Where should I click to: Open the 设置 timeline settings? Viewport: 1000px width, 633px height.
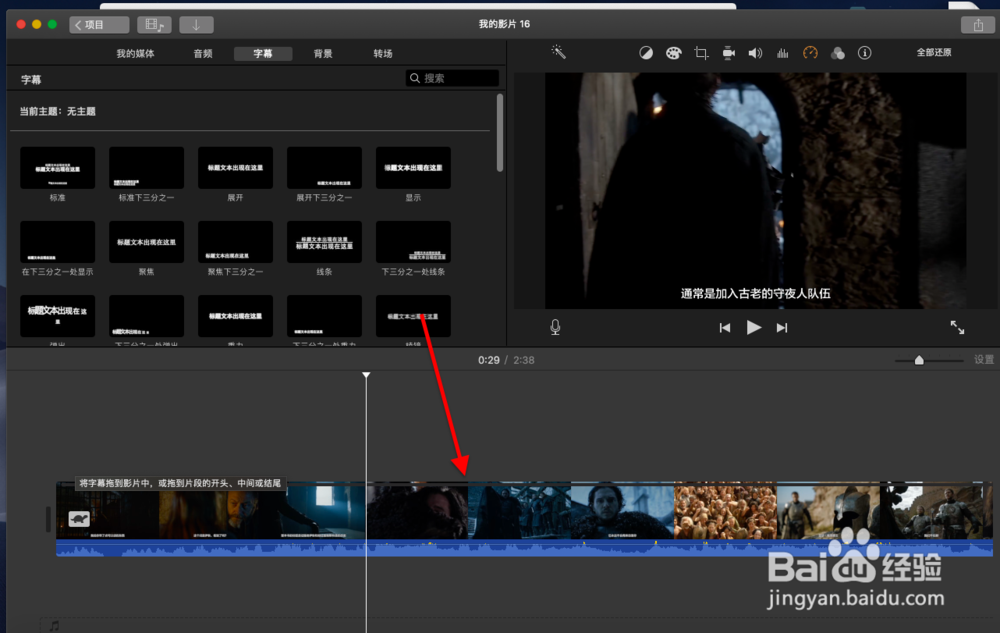(983, 360)
